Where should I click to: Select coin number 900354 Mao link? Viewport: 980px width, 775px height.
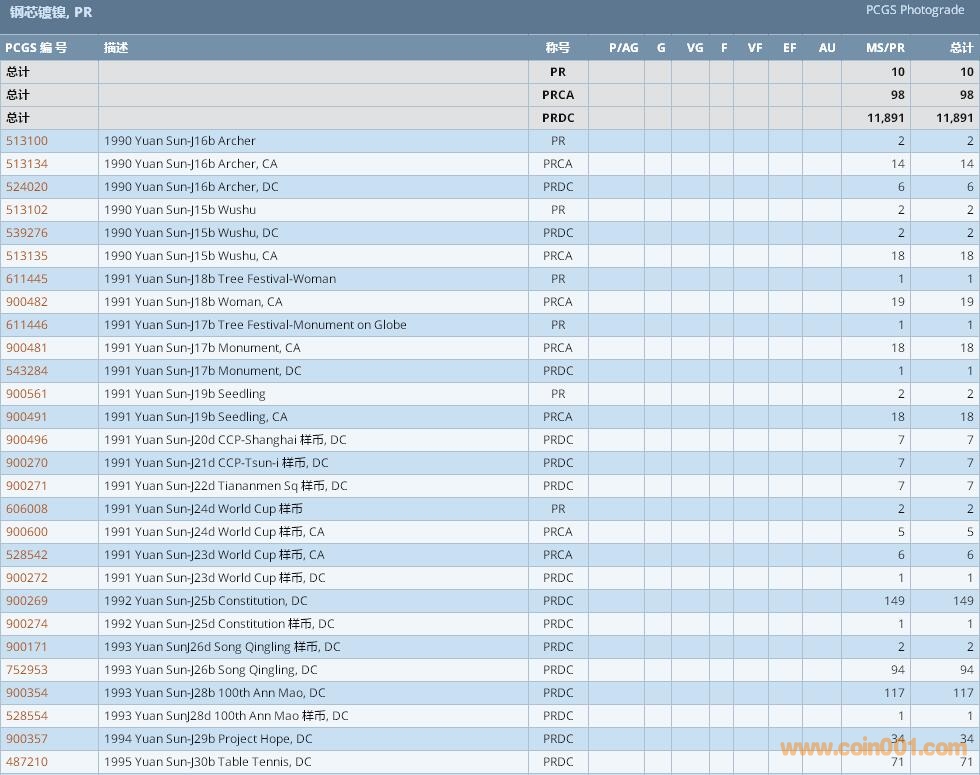27,693
